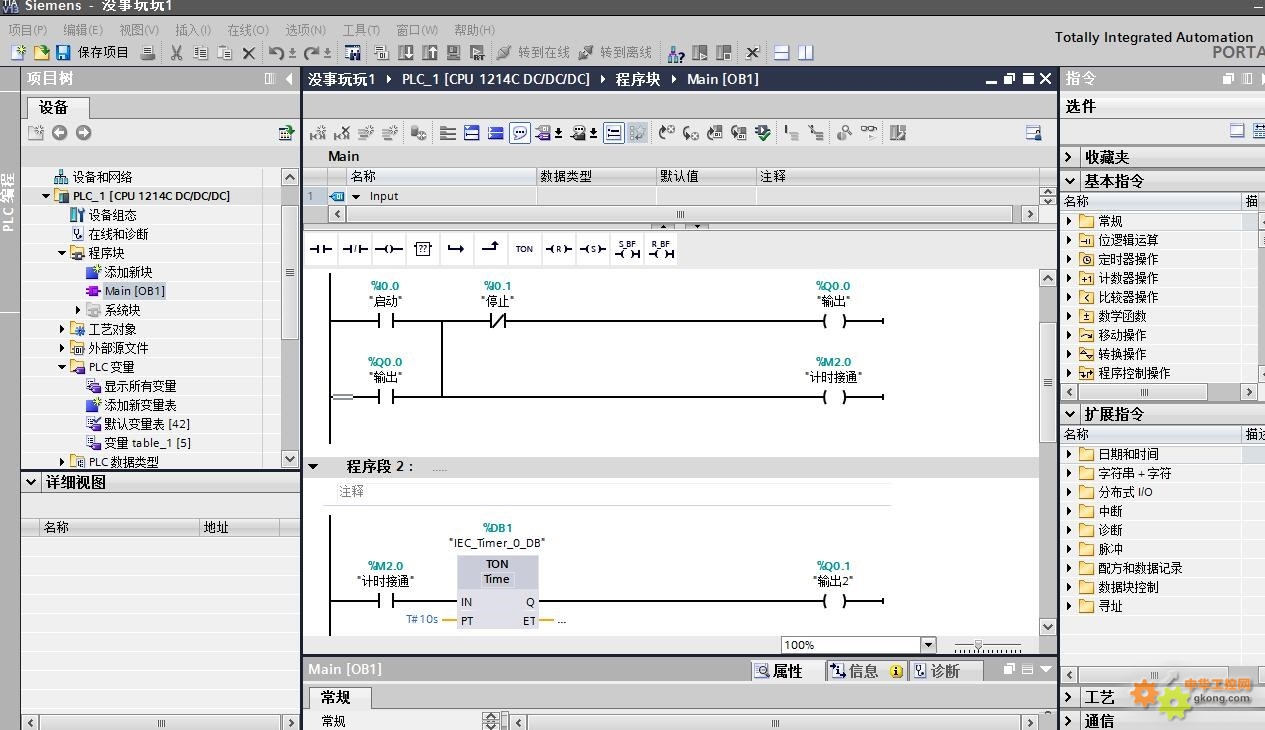Click the %I0.0 启动 contact

coord(385,321)
